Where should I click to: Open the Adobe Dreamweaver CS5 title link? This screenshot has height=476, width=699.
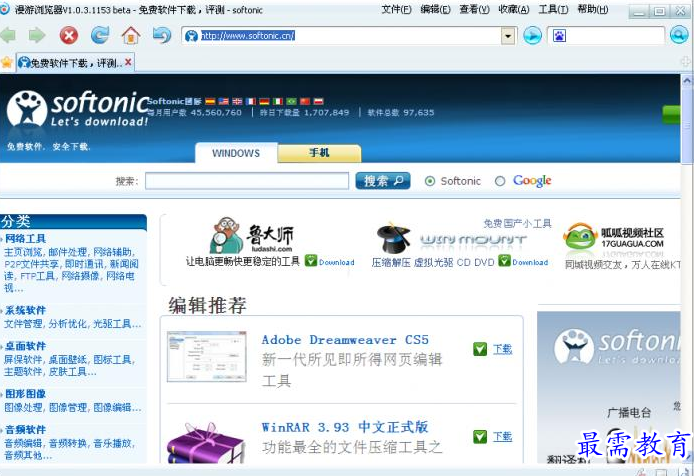pos(345,340)
